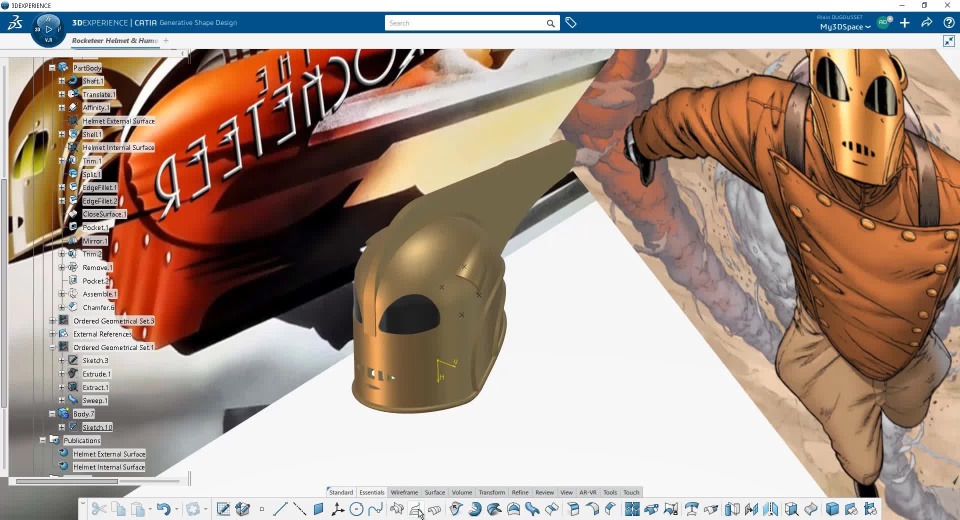Open the My3DSpace dropdown
960x520 pixels.
click(845, 27)
